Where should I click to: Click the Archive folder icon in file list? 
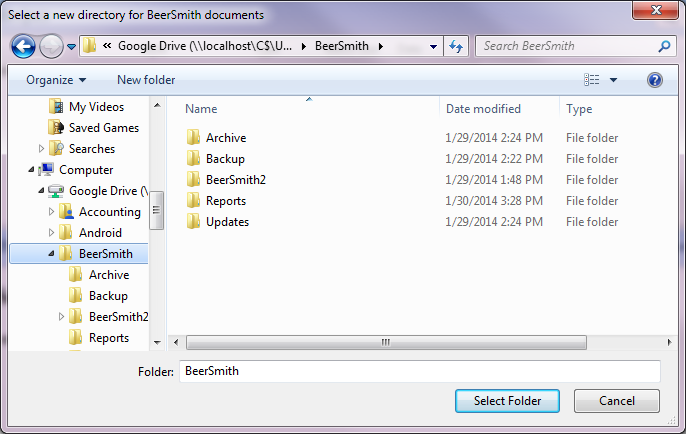[x=193, y=137]
